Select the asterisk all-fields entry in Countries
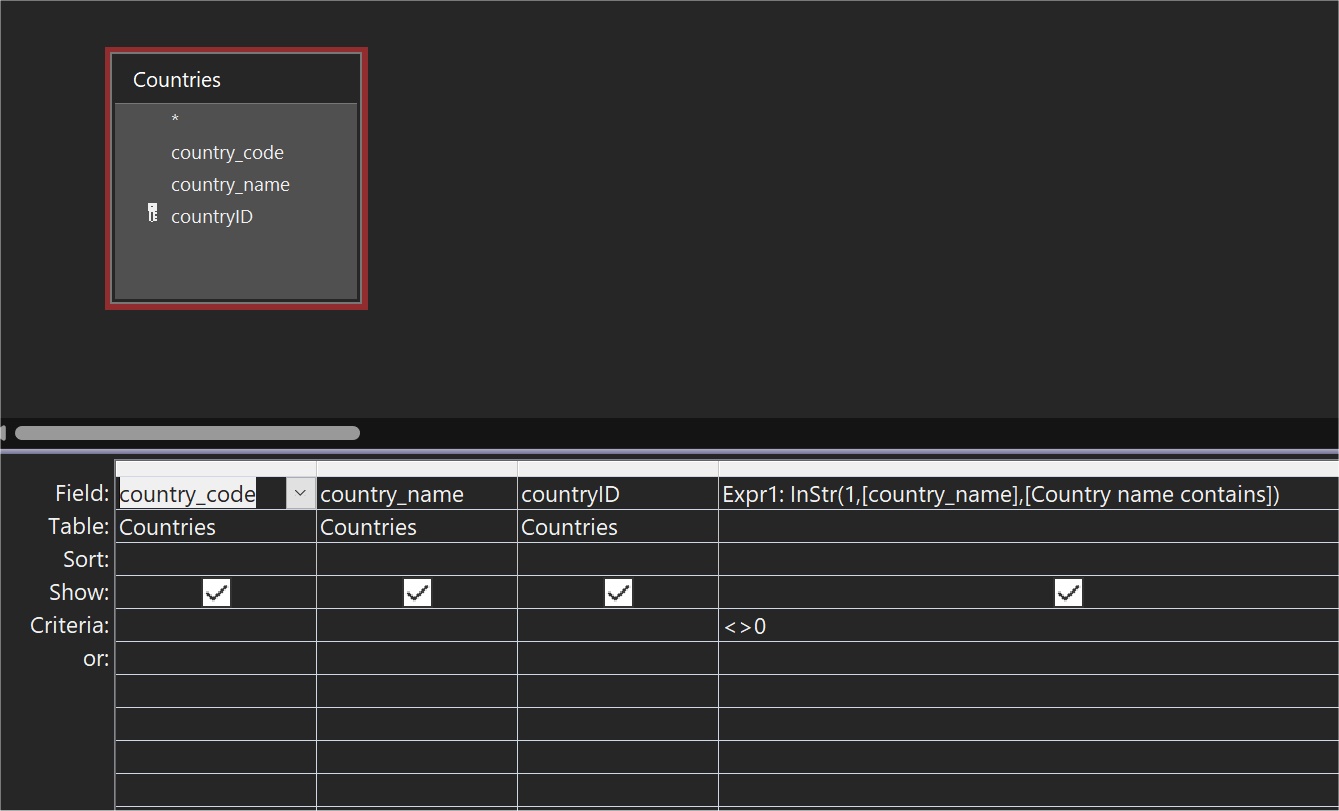 175,120
